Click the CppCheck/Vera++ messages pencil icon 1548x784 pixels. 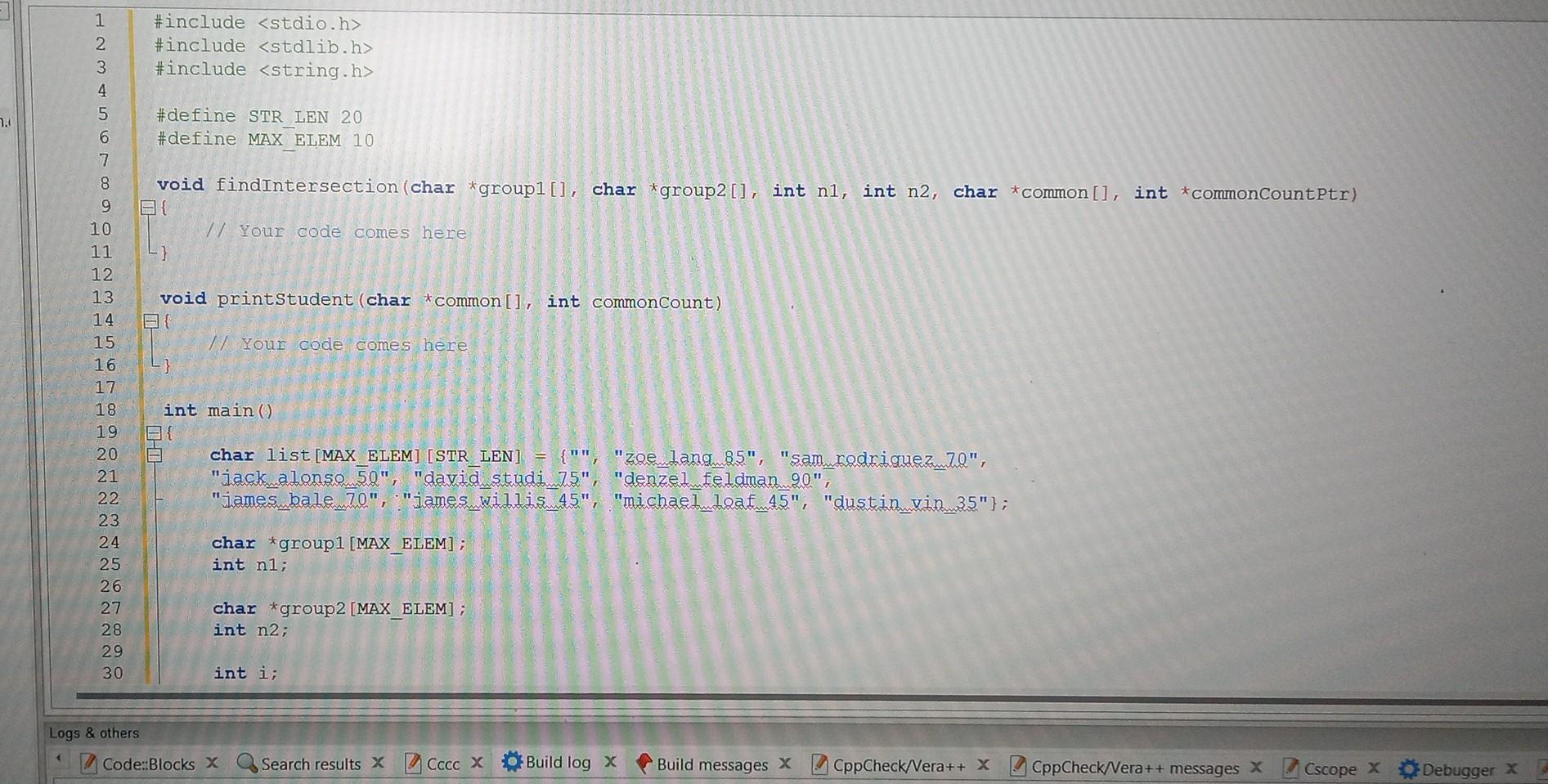point(1018,768)
